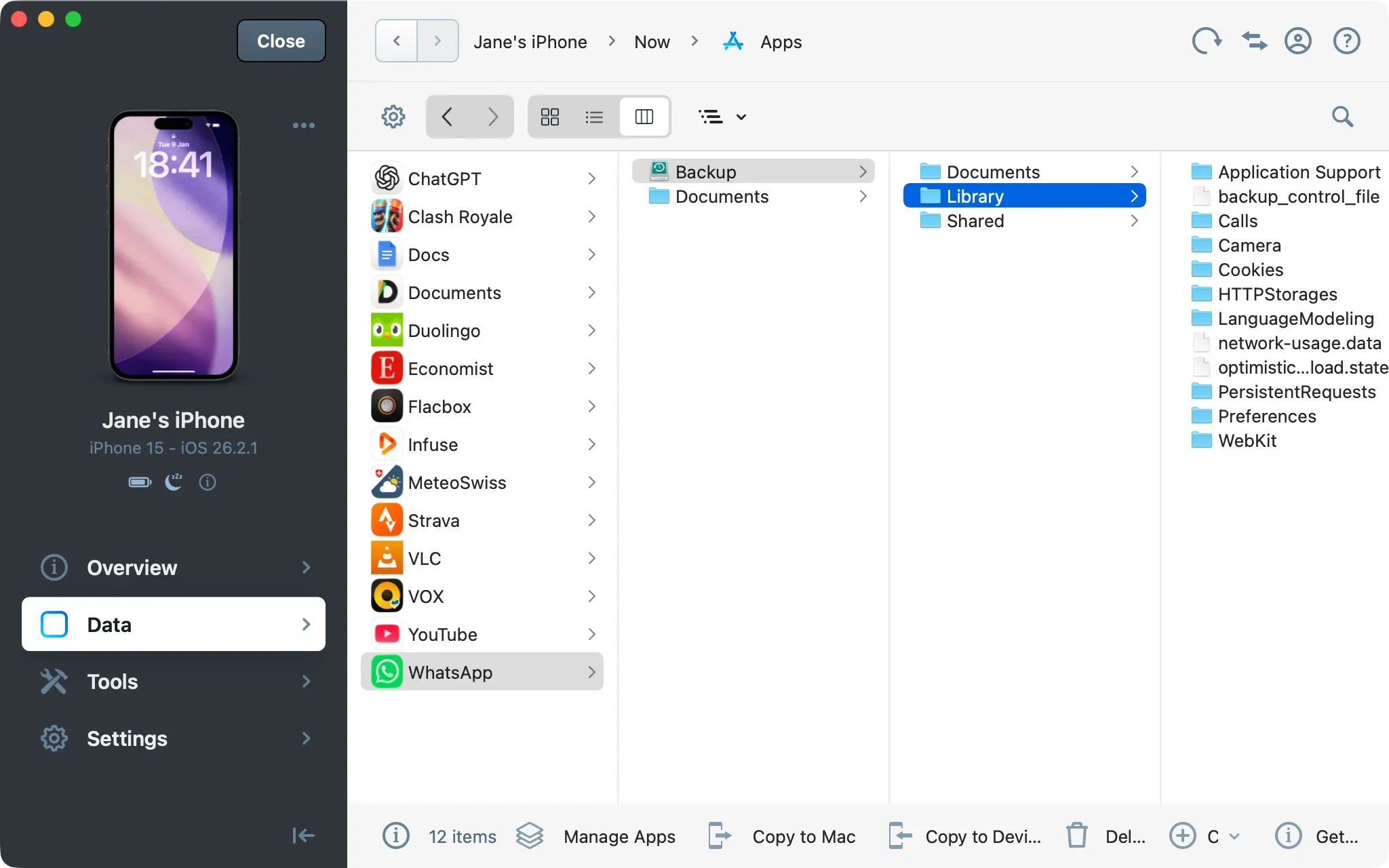The height and width of the screenshot is (868, 1389).
Task: Select the Duolingo owl icon
Action: 387,330
